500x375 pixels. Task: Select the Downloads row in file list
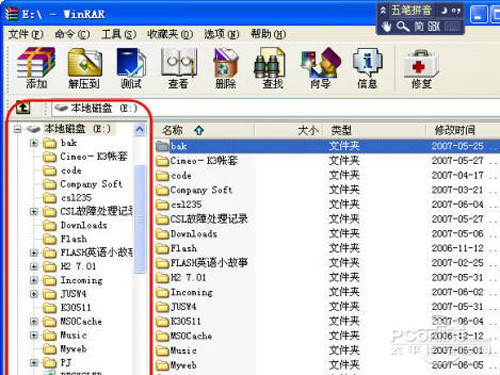tap(327, 234)
